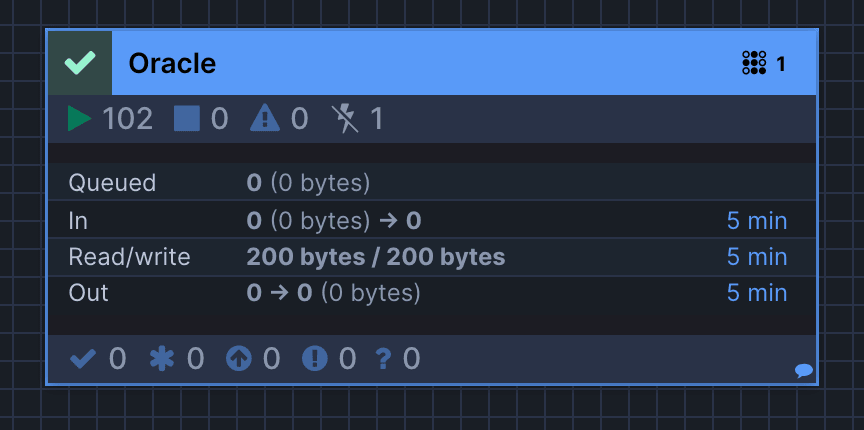Click the question mark icon
This screenshot has width=864, height=430.
pyautogui.click(x=384, y=359)
